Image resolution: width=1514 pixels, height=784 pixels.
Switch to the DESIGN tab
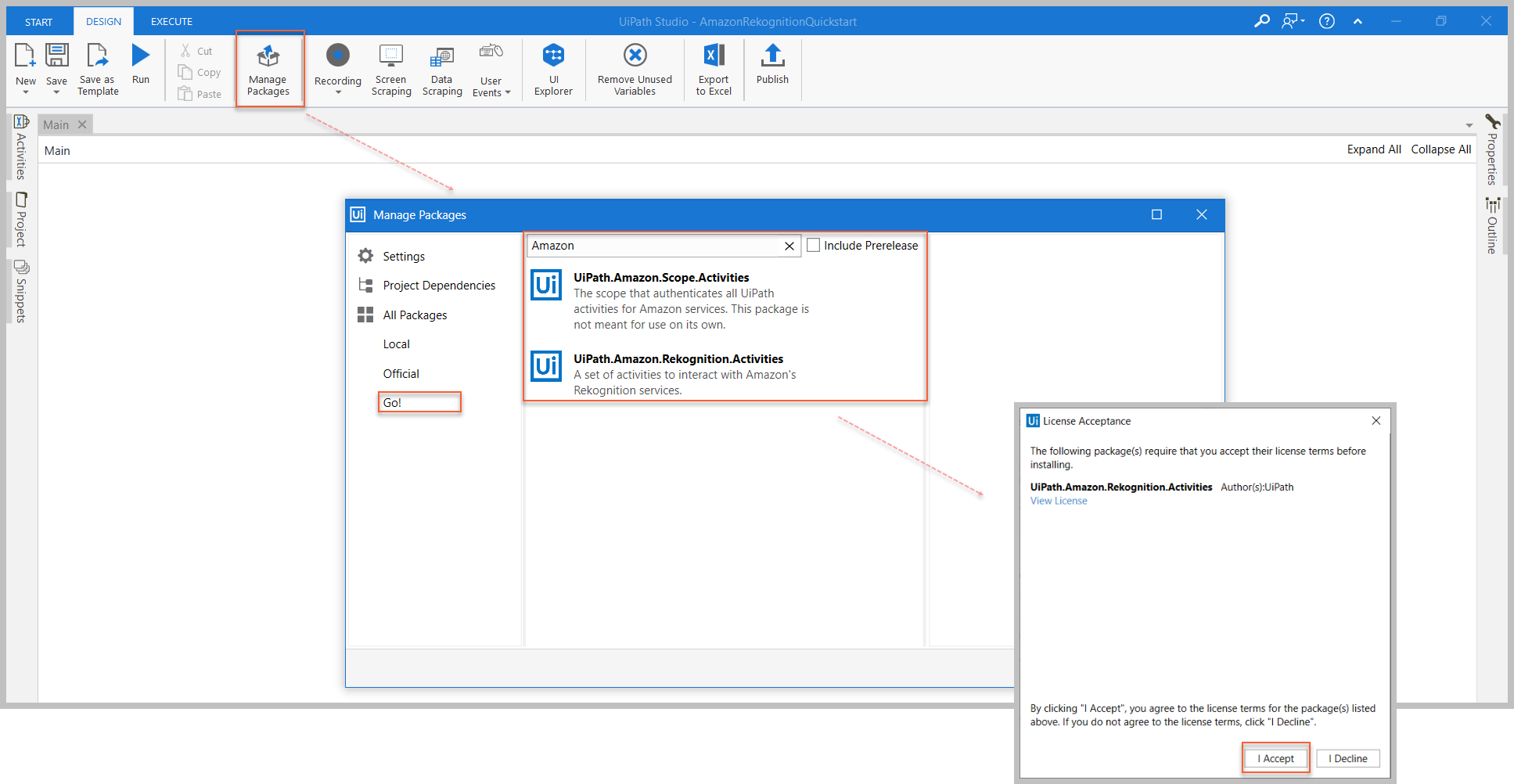point(104,22)
